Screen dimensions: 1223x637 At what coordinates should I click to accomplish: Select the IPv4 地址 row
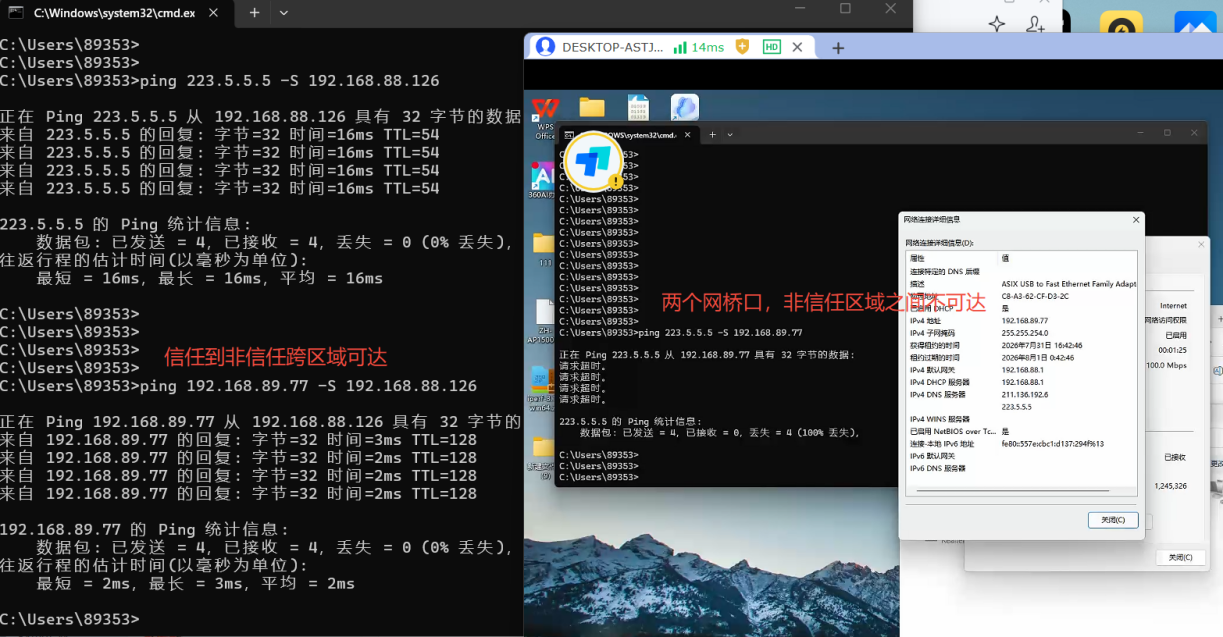pos(1021,321)
